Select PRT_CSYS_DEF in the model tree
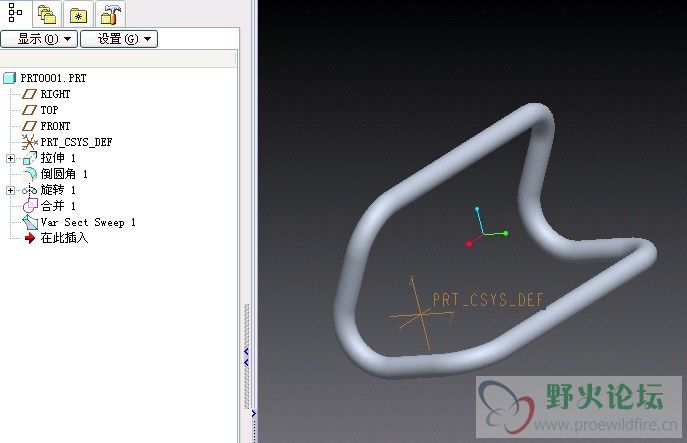Screen dimensions: 687x443 (76, 142)
